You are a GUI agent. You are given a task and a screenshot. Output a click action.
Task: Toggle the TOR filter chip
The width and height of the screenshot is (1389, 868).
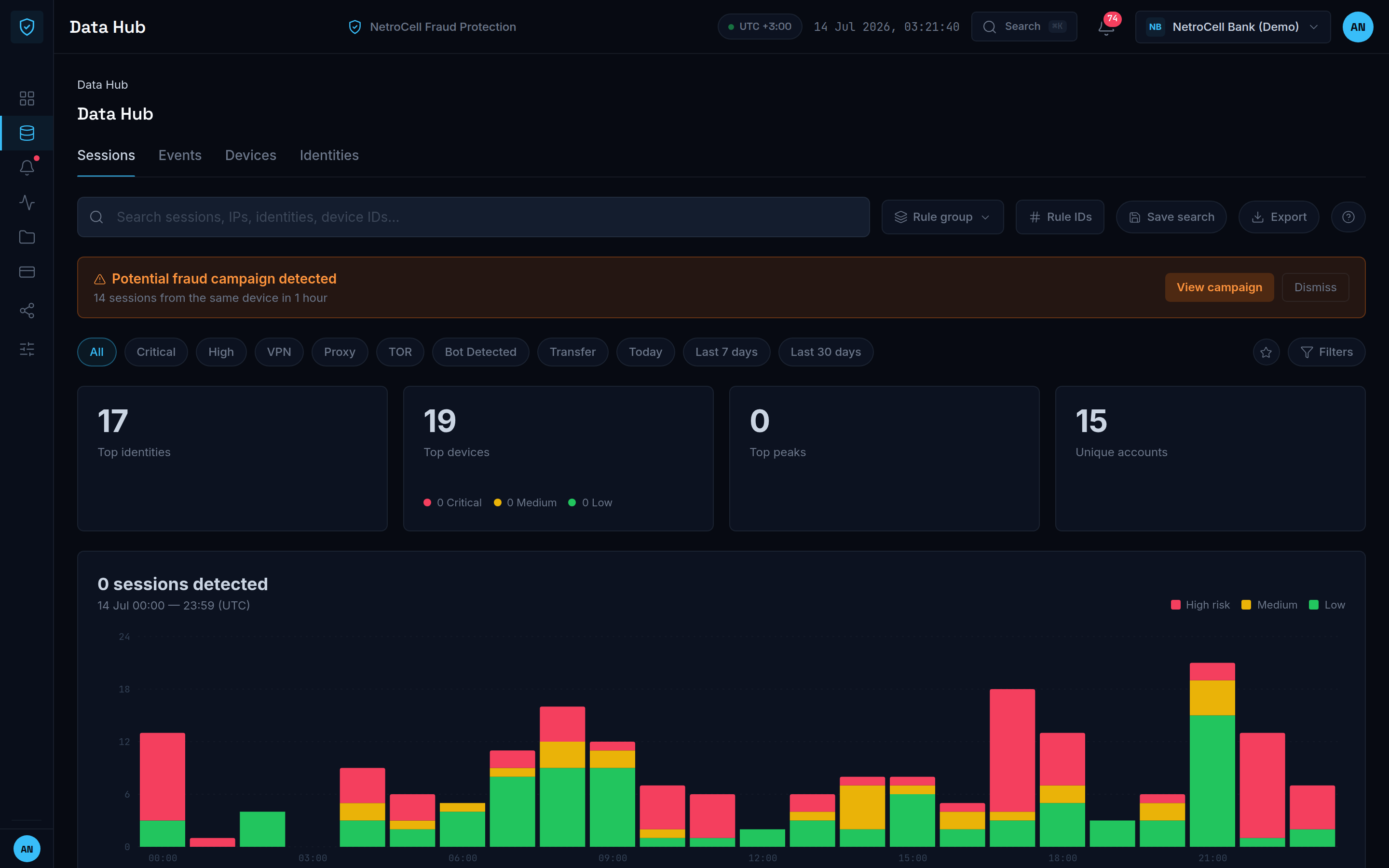(x=400, y=352)
